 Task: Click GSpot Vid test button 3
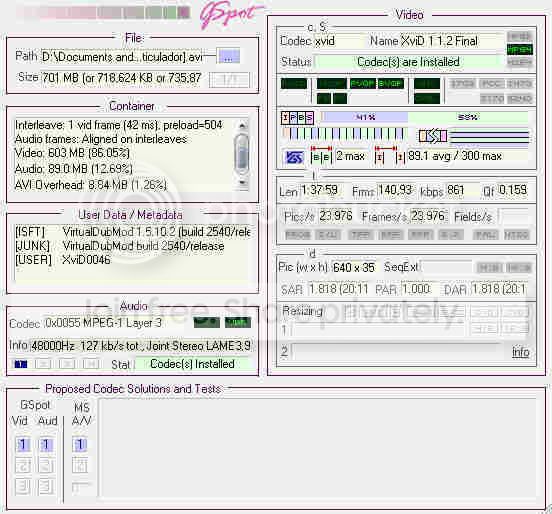[23, 486]
